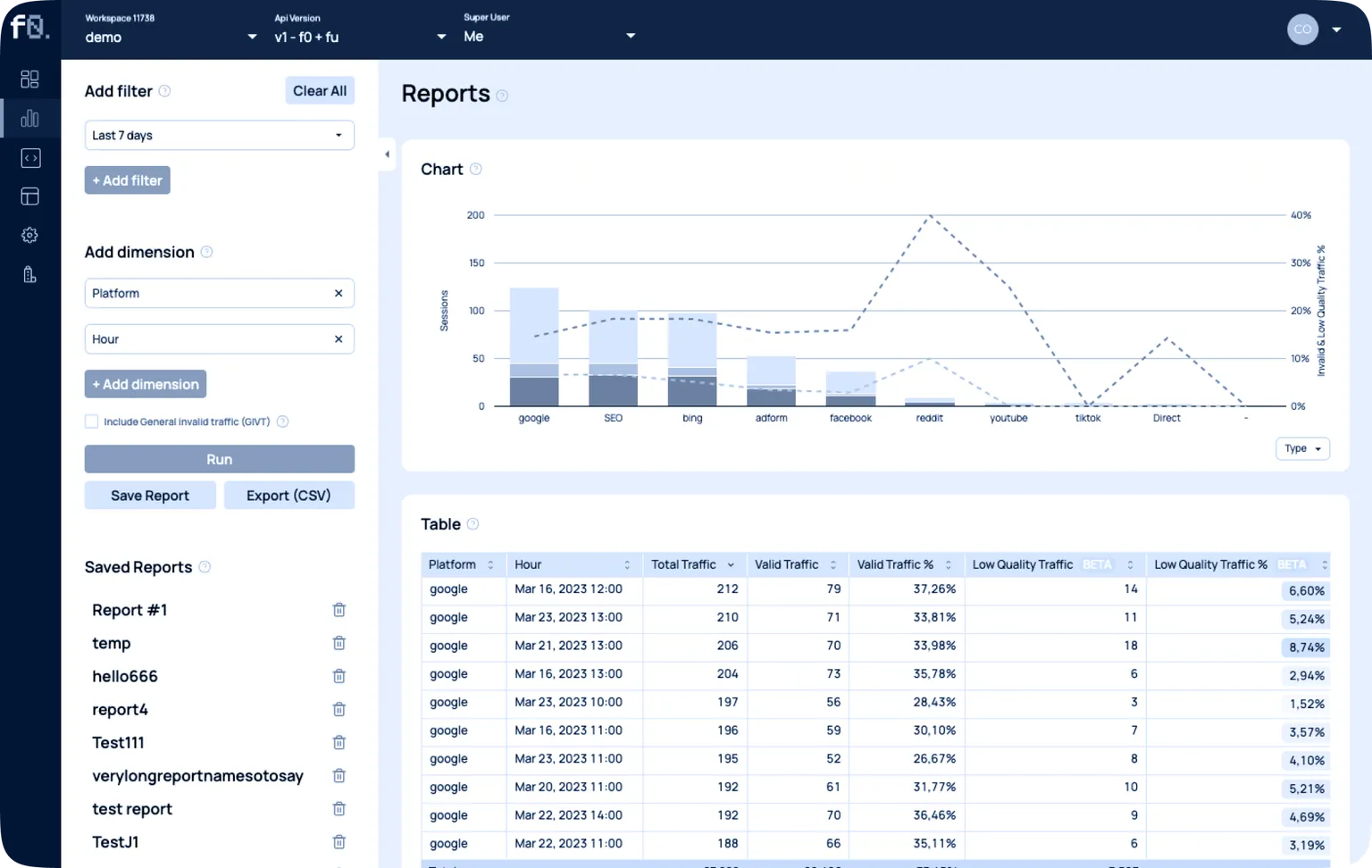Open saved report verylongreportnamesotosay
Viewport: 1372px width, 868px height.
coord(197,776)
